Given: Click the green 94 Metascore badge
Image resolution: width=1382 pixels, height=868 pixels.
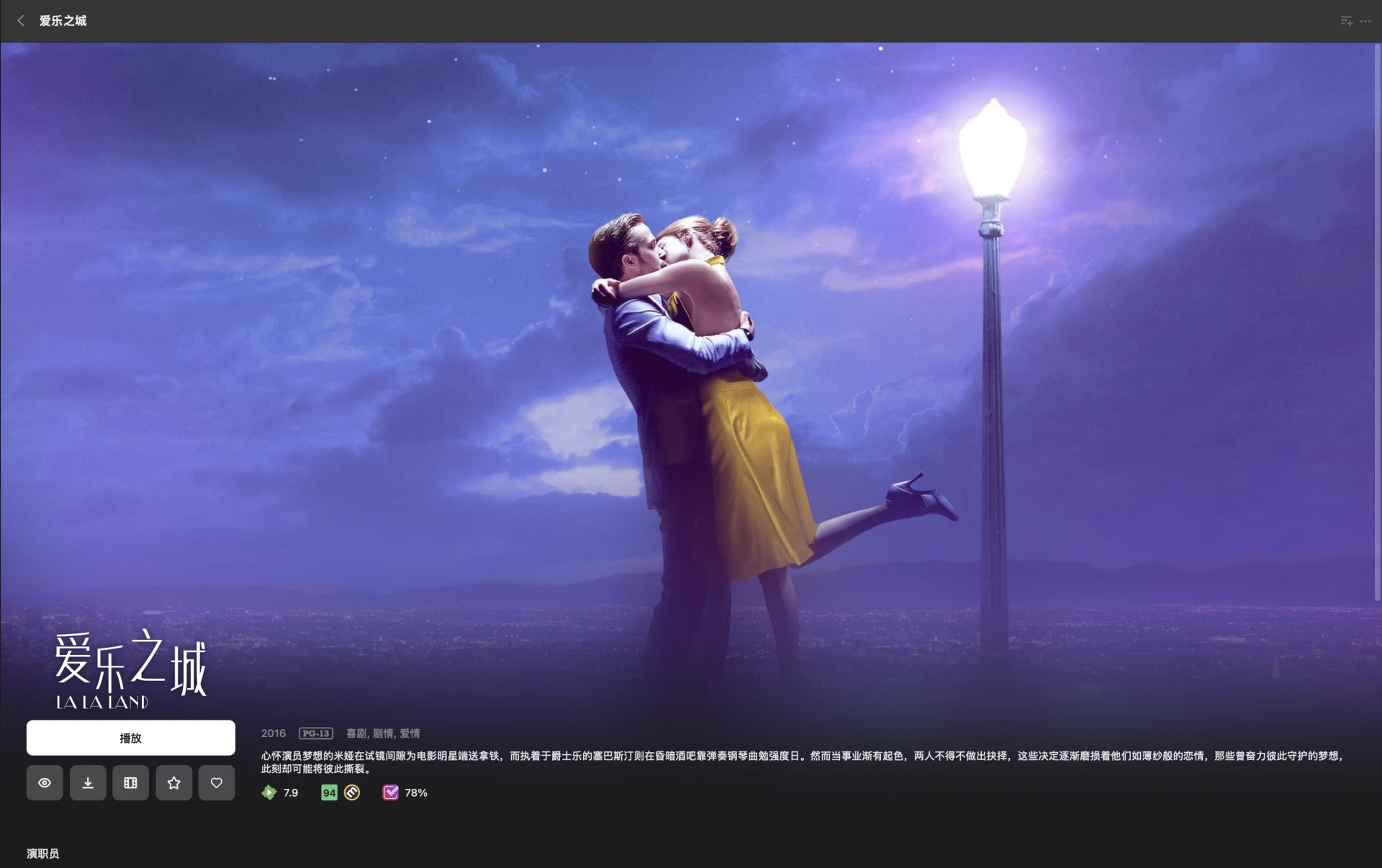Looking at the screenshot, I should tap(329, 792).
